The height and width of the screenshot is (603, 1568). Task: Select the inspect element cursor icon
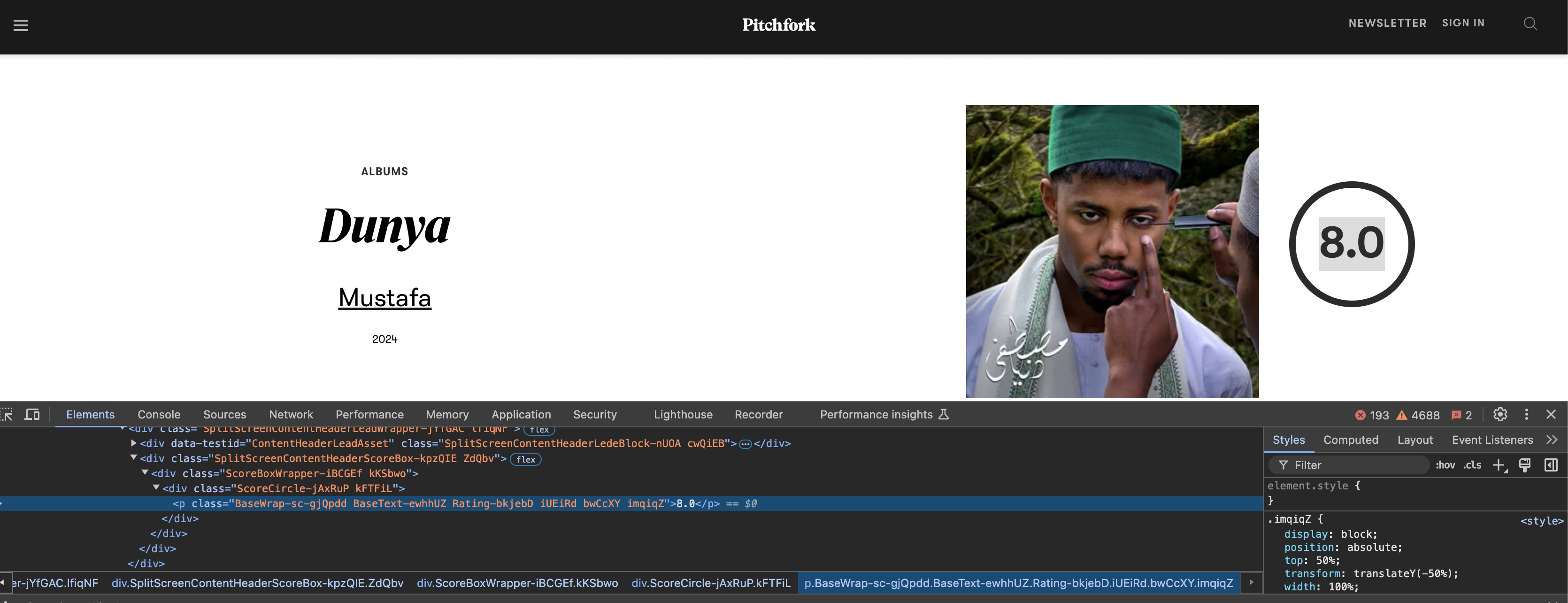click(x=8, y=415)
